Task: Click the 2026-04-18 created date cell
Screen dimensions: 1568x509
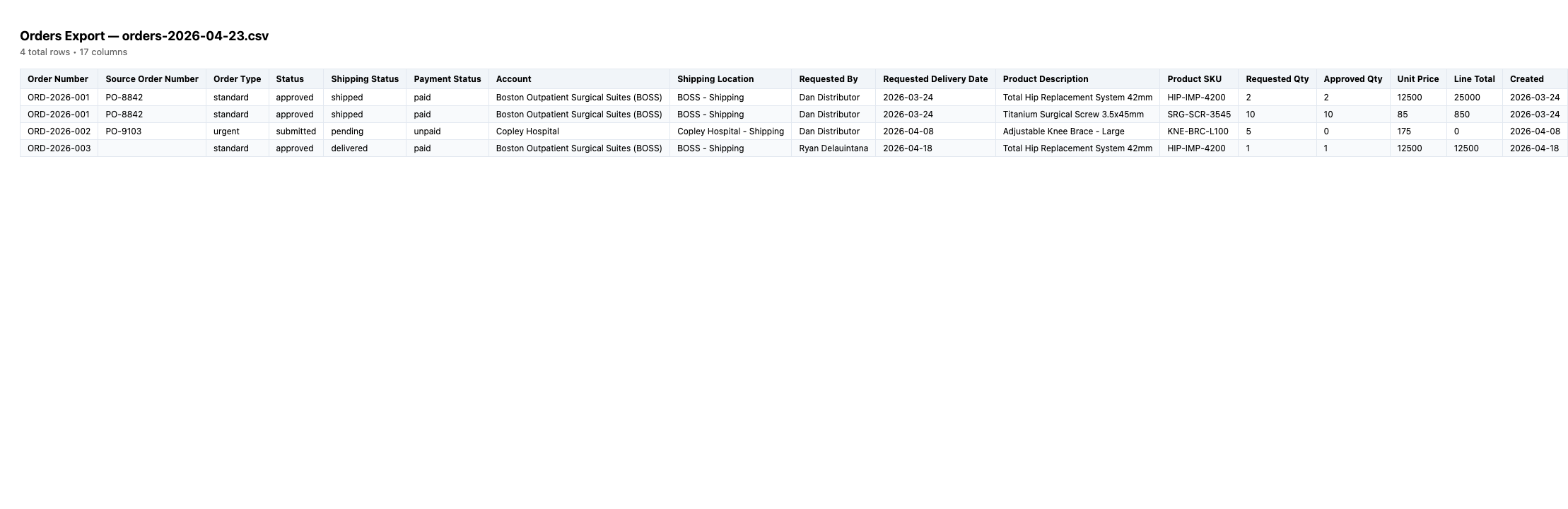Action: pyautogui.click(x=1535, y=148)
